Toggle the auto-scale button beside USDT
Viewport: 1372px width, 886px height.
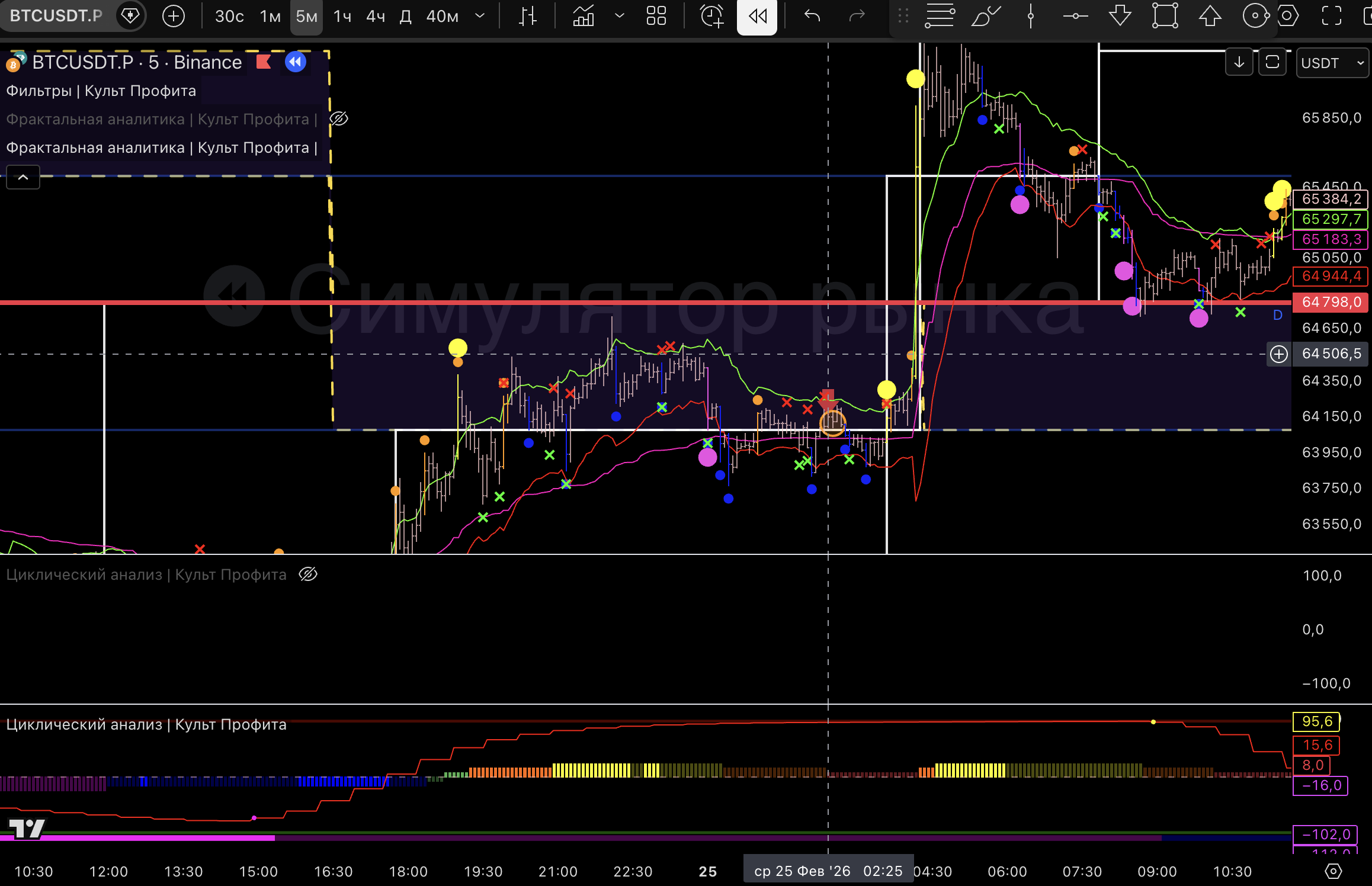(x=1272, y=62)
